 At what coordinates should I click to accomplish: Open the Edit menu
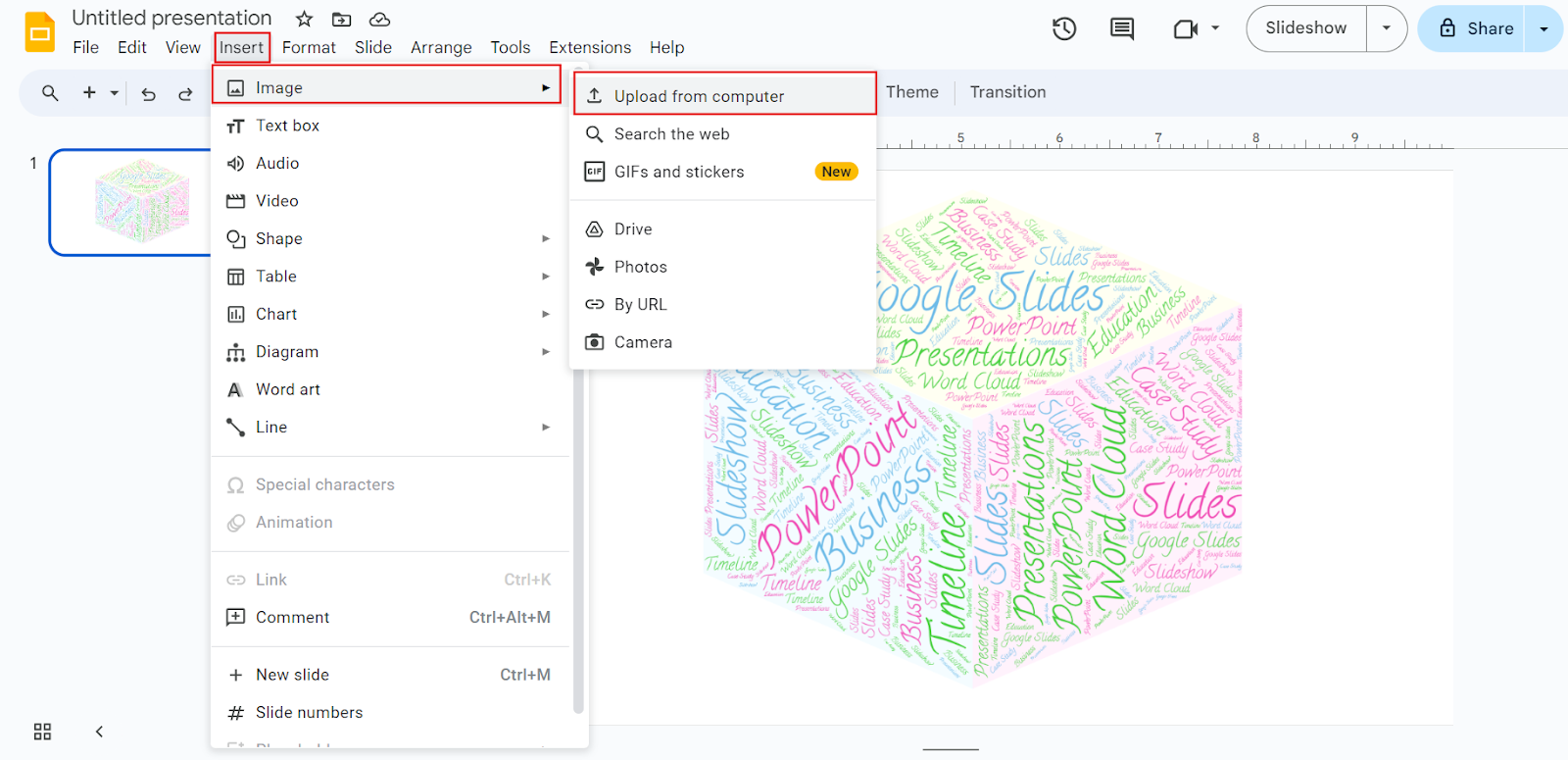click(x=132, y=47)
